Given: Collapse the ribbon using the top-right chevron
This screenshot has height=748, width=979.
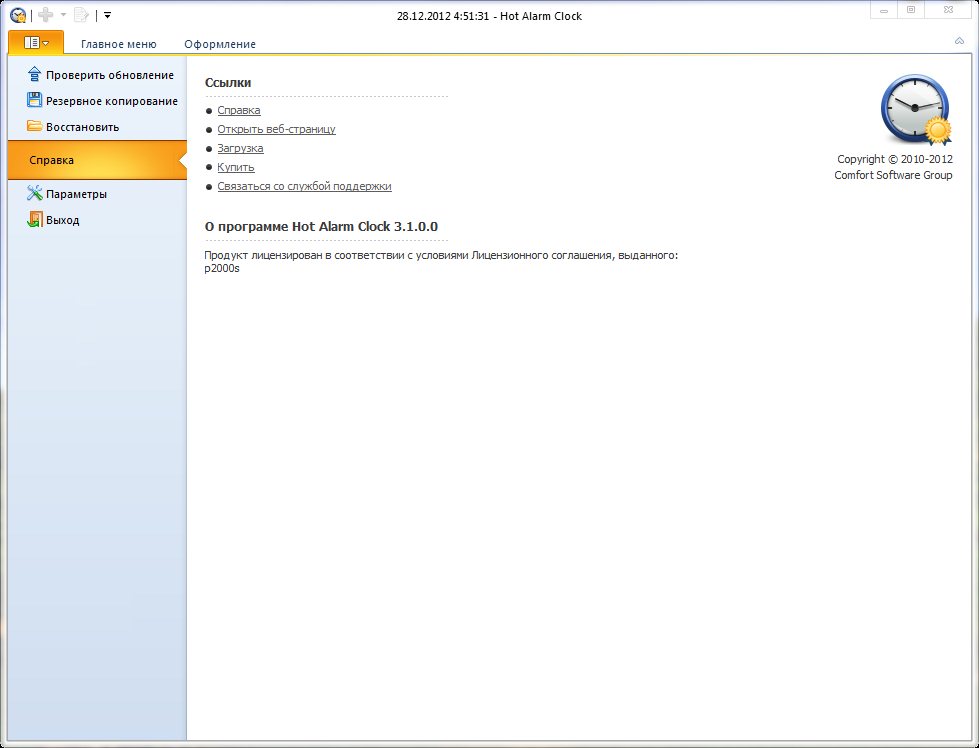Looking at the screenshot, I should click(960, 41).
